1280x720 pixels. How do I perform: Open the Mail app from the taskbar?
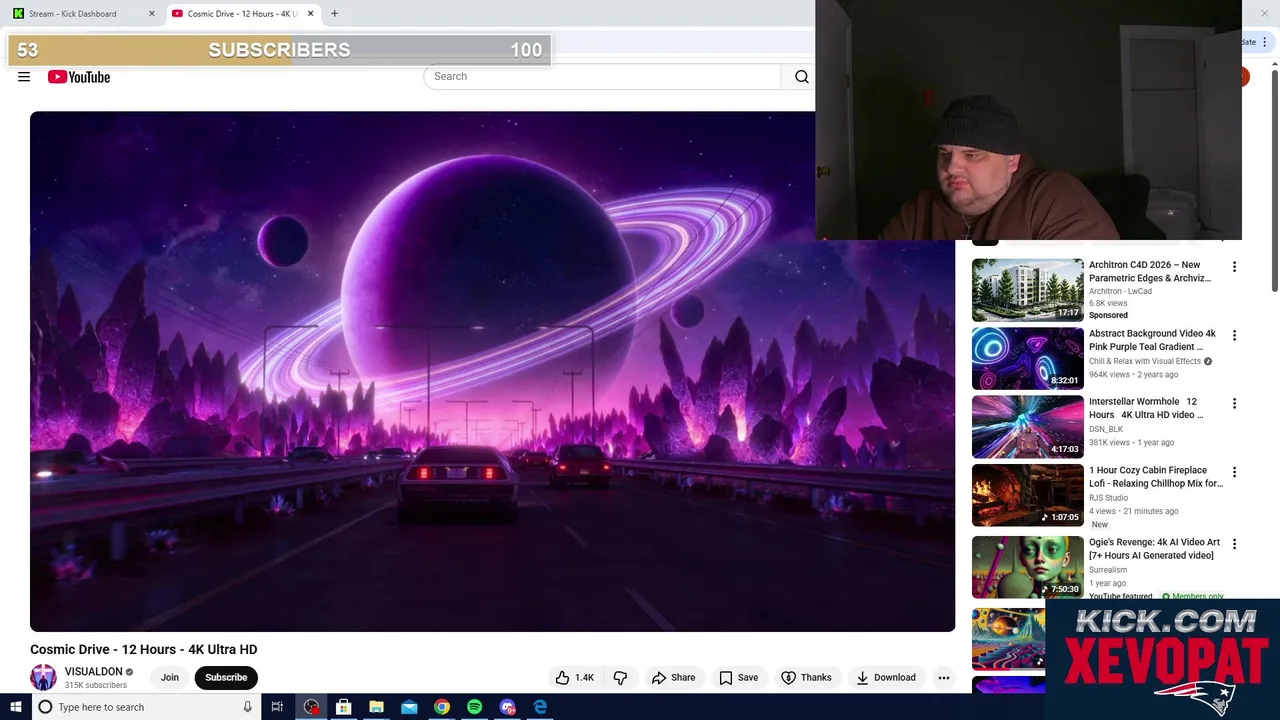(409, 707)
